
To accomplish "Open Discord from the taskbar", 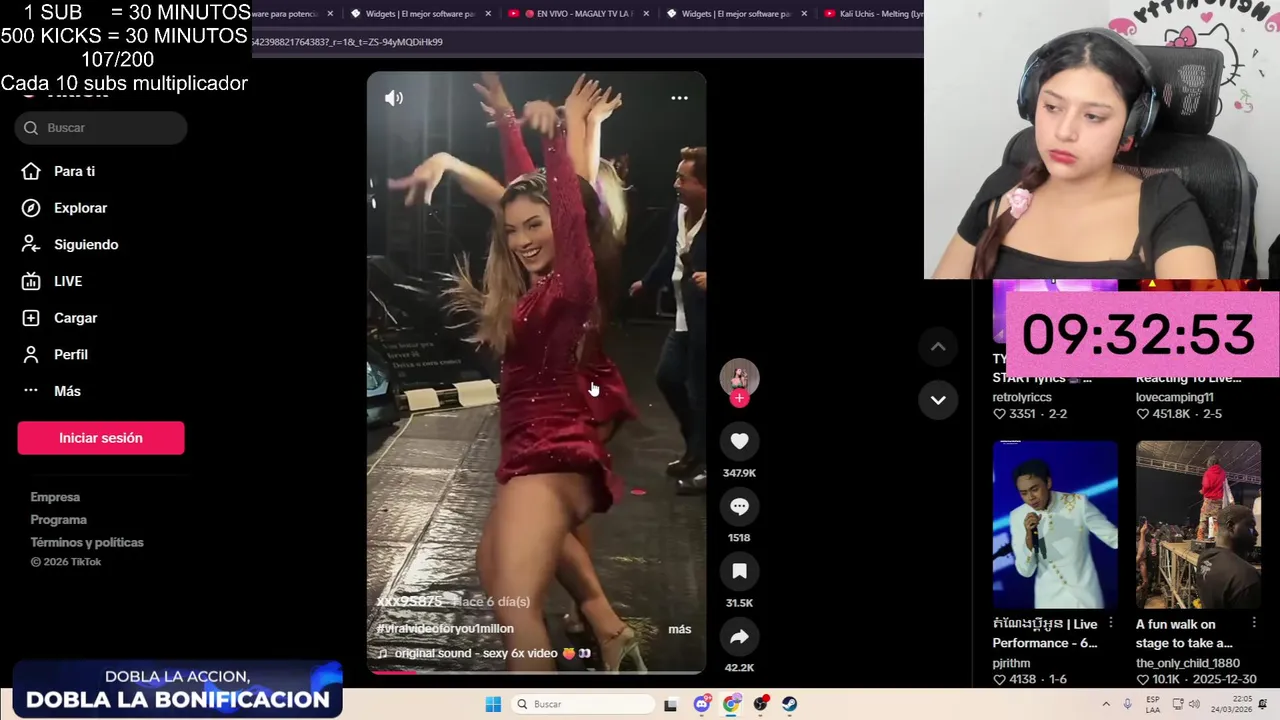I will coord(702,704).
